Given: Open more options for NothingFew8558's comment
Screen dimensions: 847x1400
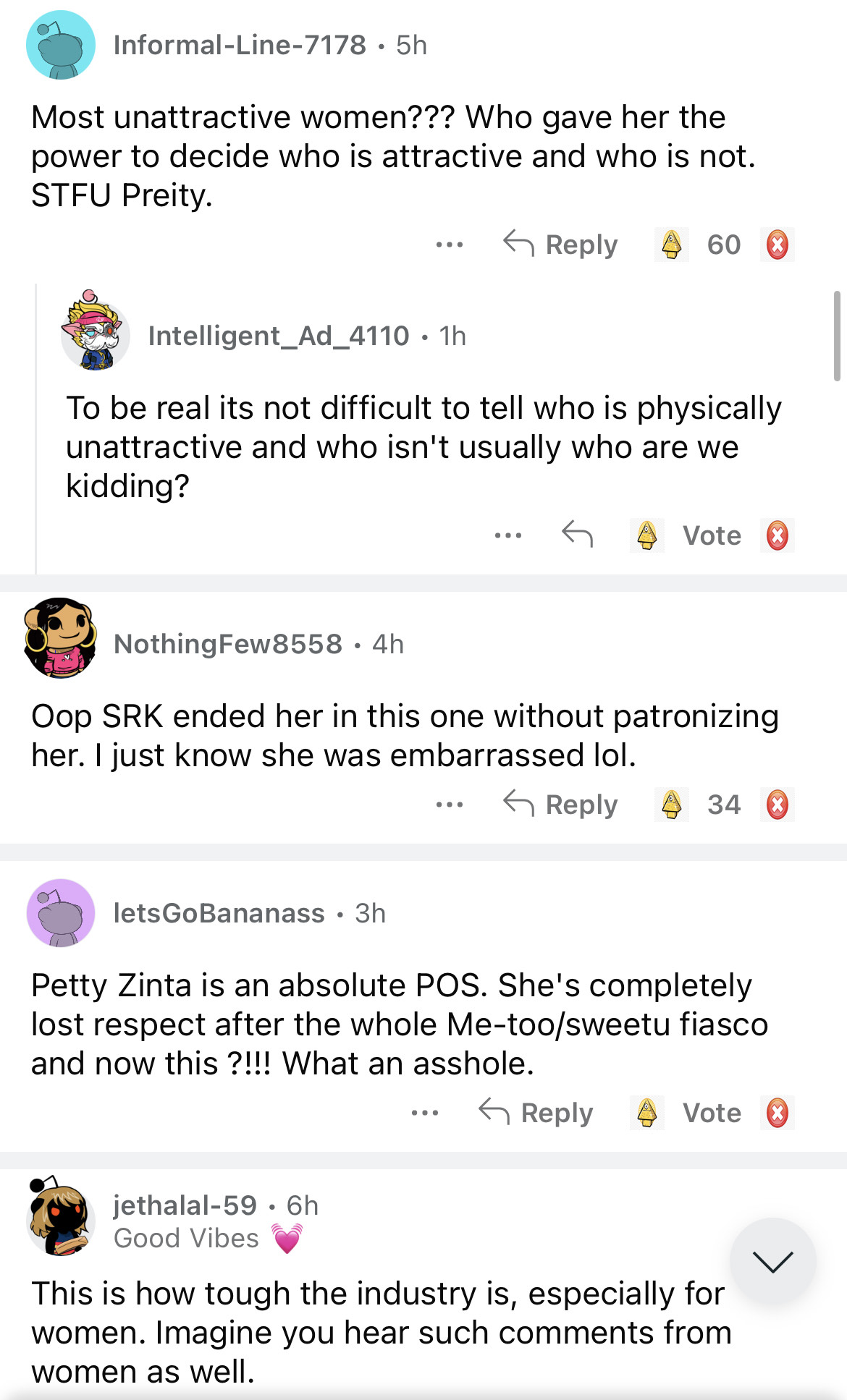Looking at the screenshot, I should (x=449, y=805).
